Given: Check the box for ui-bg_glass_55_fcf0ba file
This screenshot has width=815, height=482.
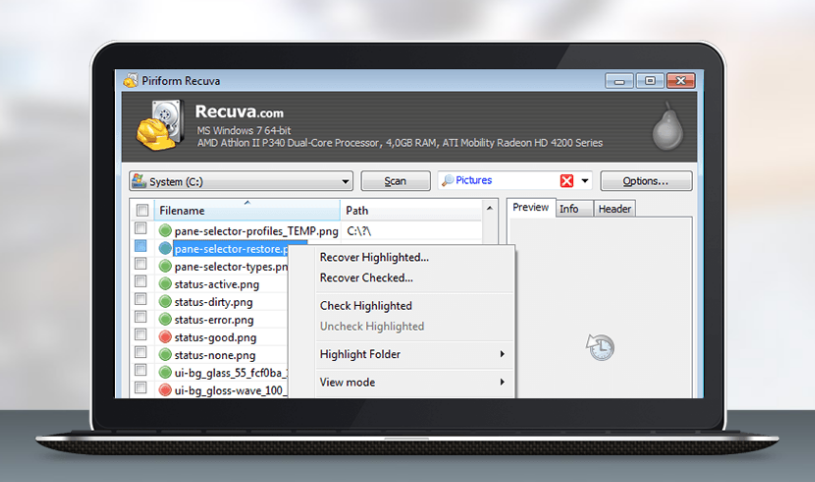Looking at the screenshot, I should click(140, 370).
